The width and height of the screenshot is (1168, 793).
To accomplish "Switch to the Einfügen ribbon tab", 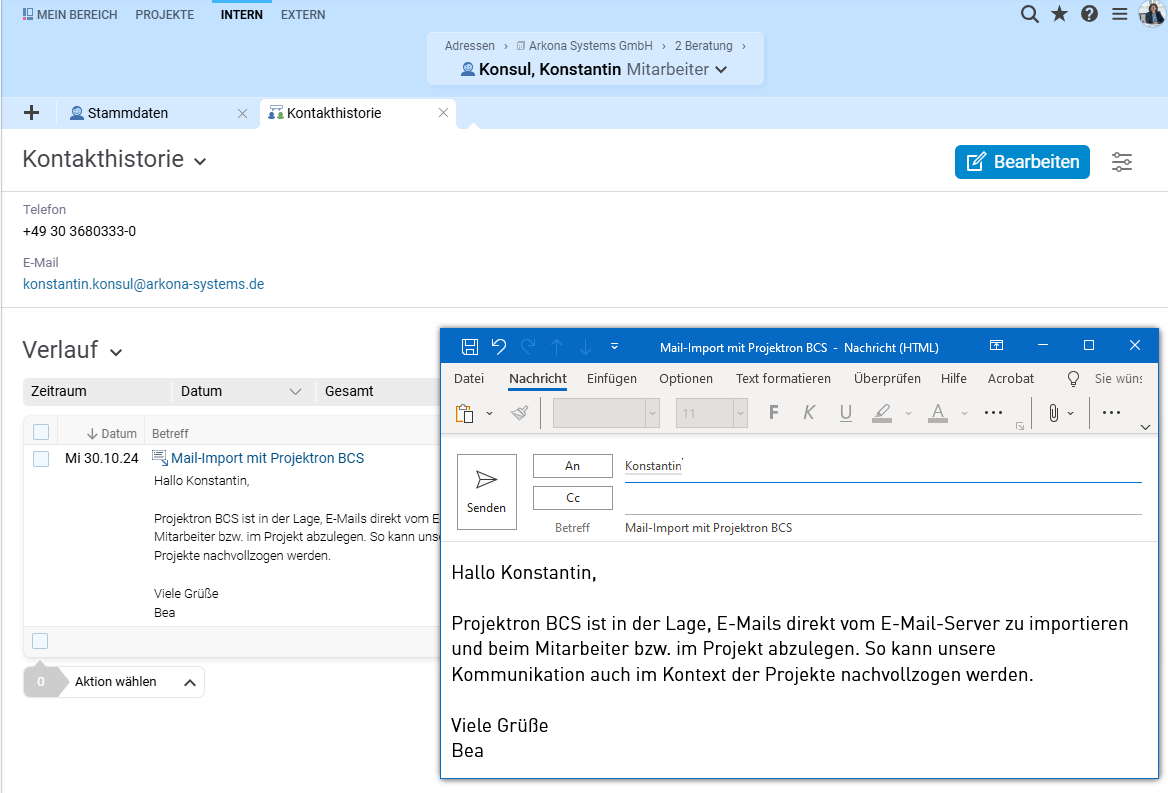I will 612,378.
